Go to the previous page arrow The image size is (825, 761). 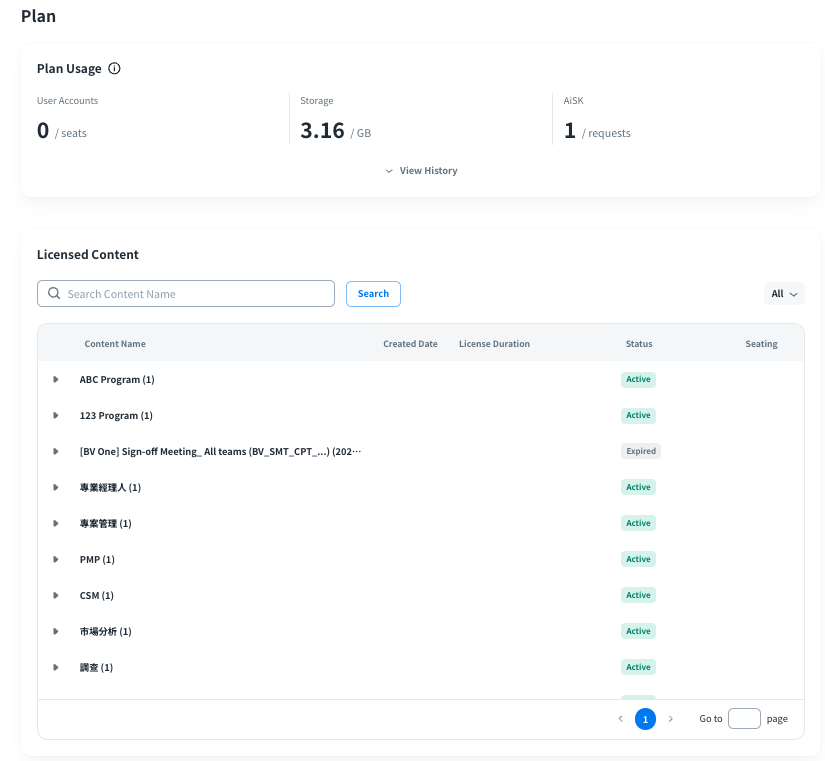620,719
